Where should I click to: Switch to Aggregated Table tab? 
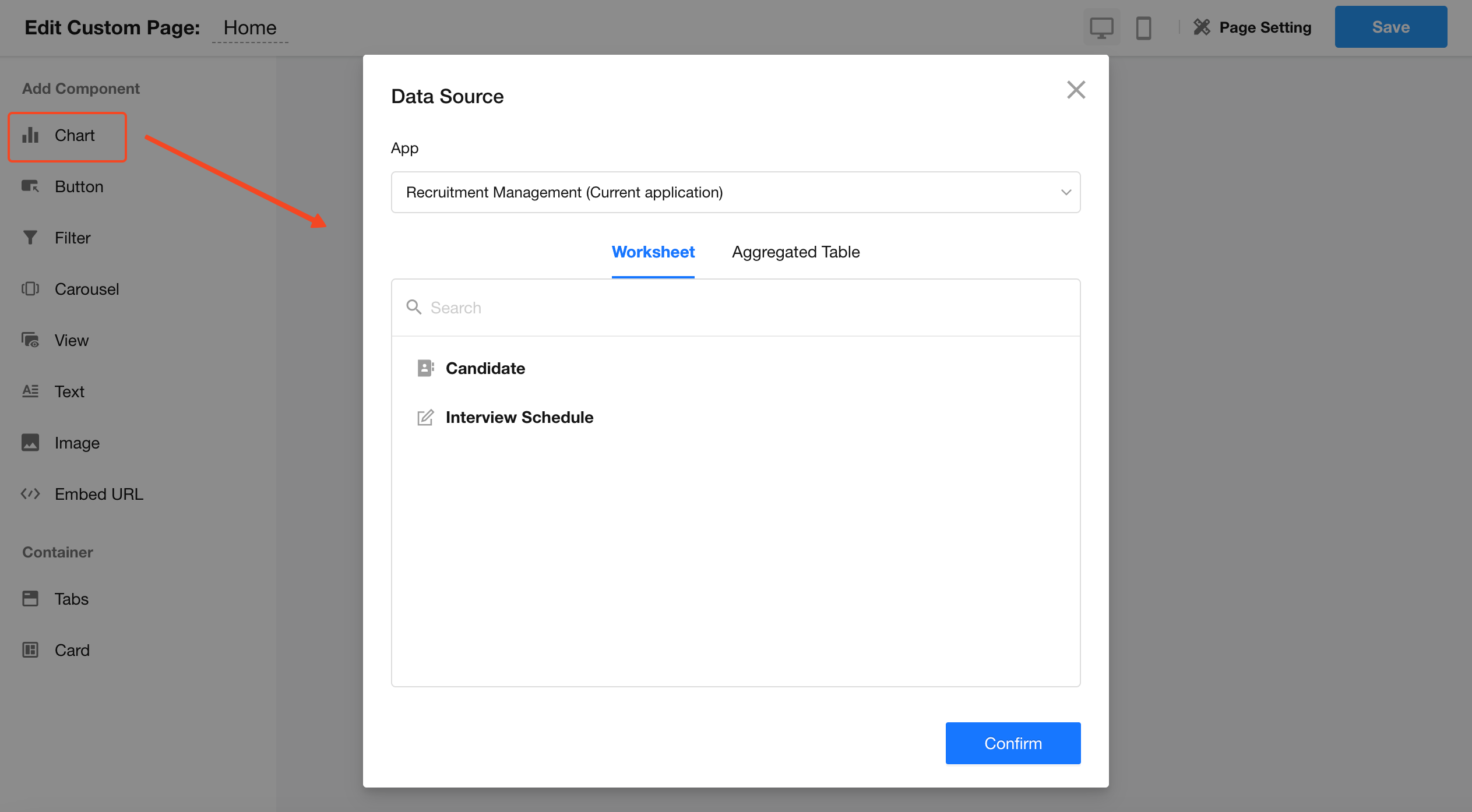click(795, 252)
